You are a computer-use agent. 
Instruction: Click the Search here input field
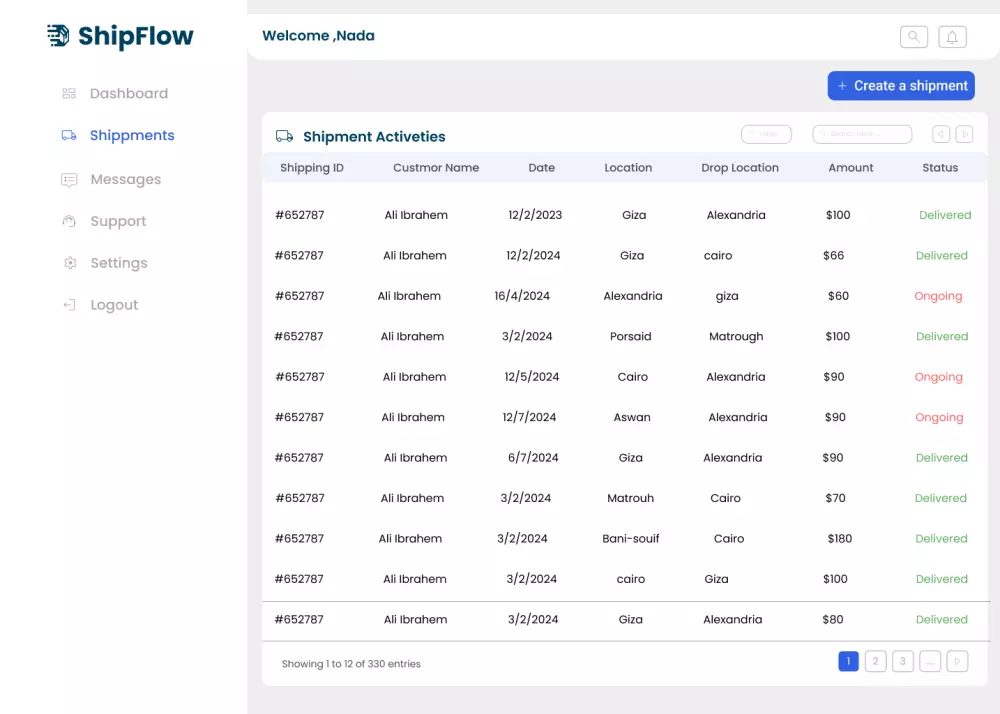[x=862, y=134]
